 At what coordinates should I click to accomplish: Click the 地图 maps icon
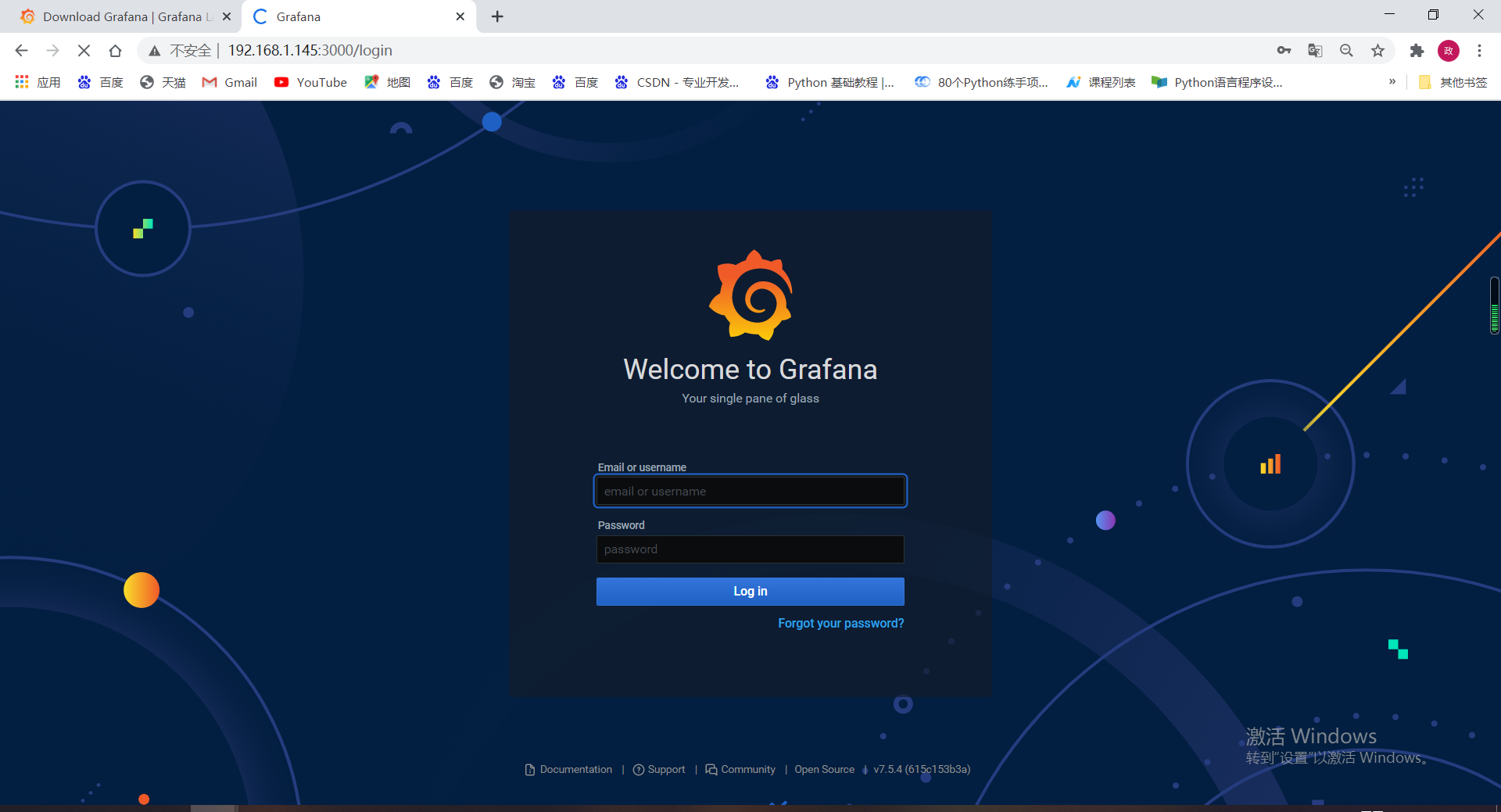[371, 82]
